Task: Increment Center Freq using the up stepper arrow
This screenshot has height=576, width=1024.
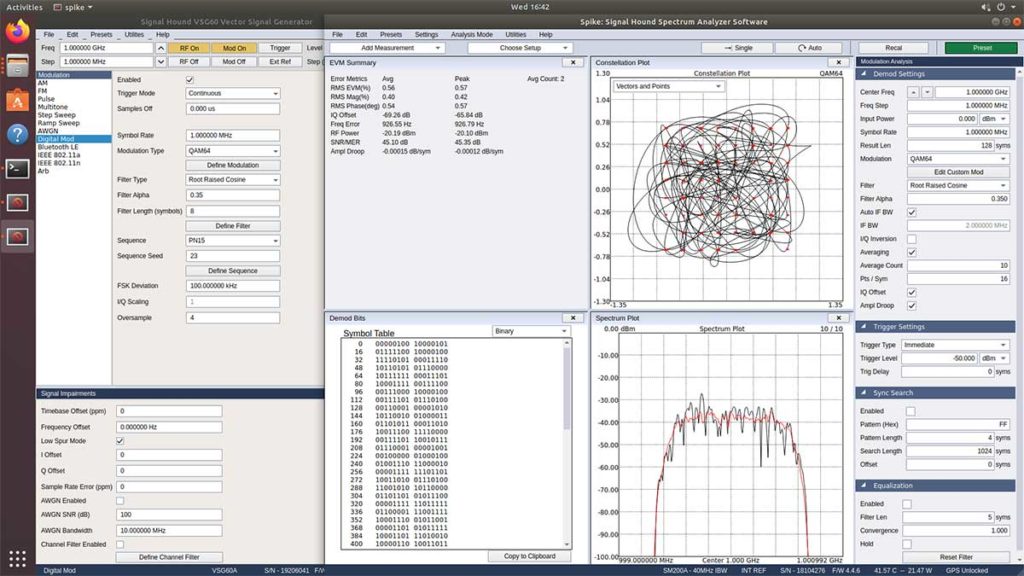Action: 913,94
